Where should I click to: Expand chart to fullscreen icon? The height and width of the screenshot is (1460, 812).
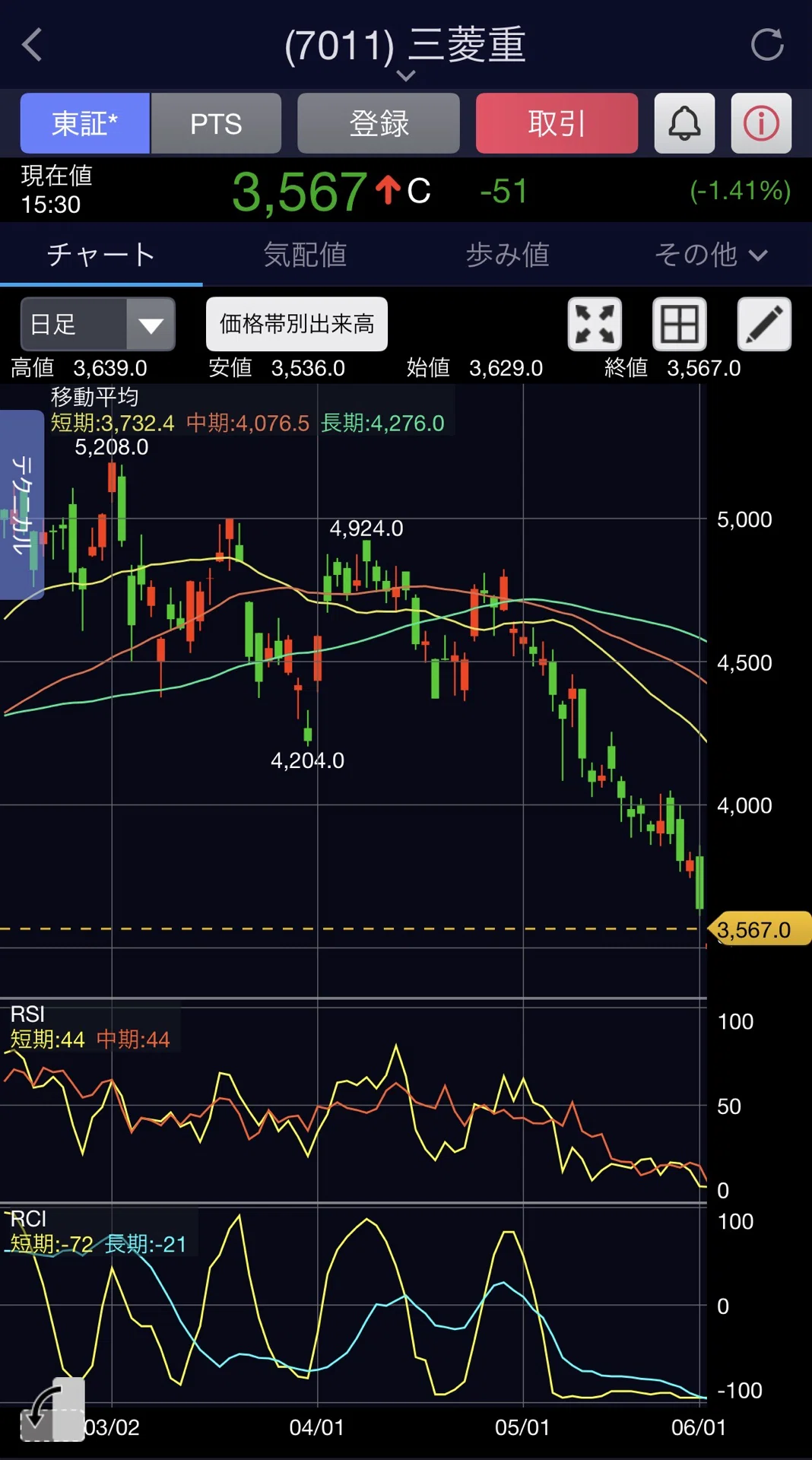[595, 324]
